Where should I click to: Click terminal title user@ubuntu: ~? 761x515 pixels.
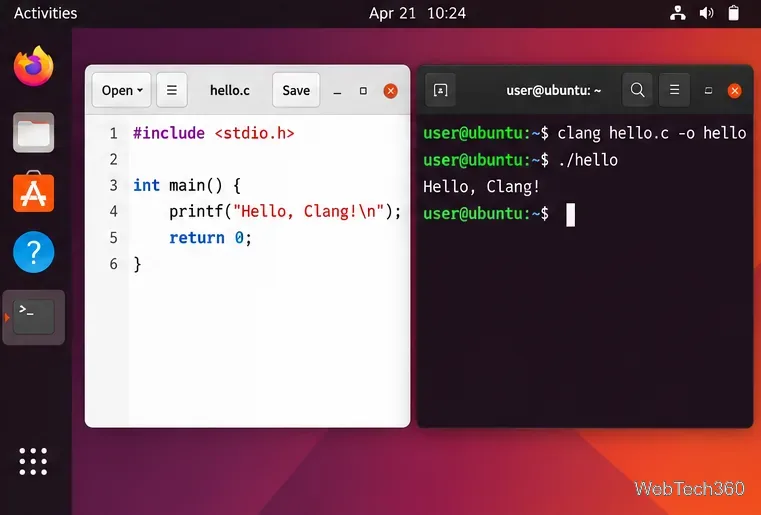tap(554, 90)
